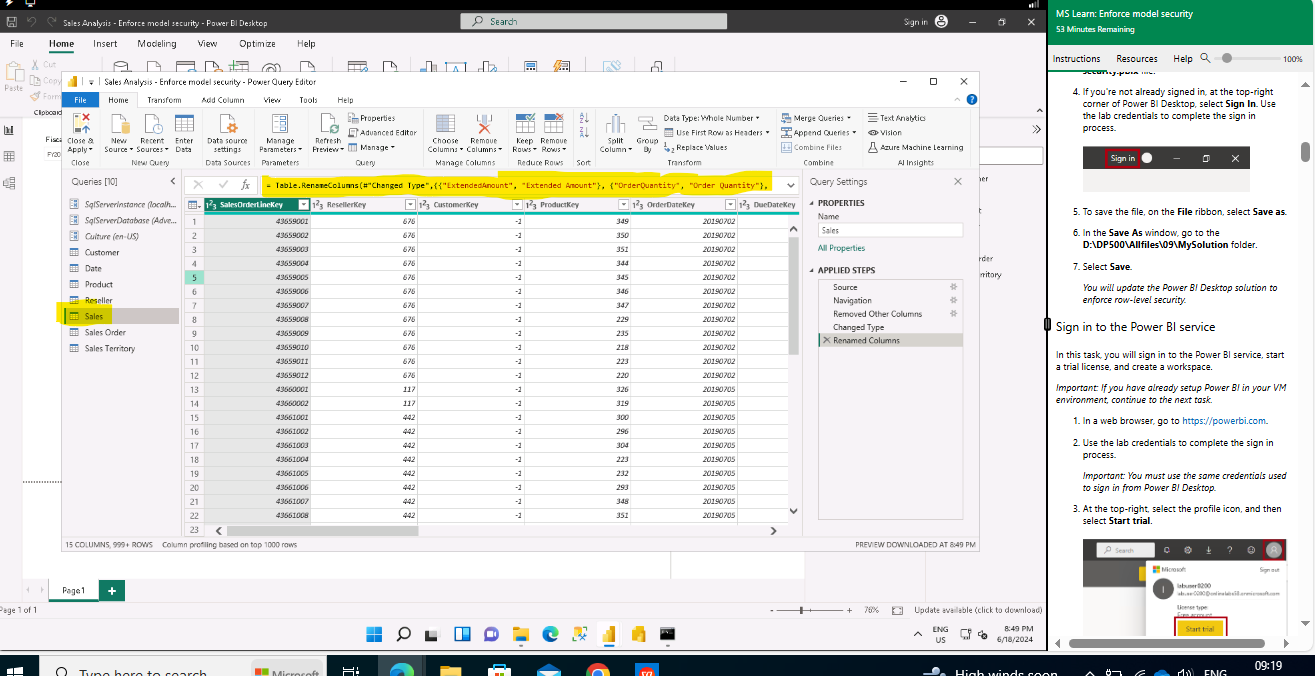
Task: Open the Advanced Editor
Action: click(x=388, y=132)
